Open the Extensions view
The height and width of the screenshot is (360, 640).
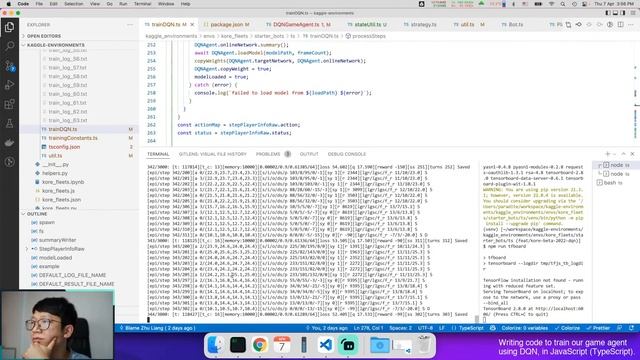pyautogui.click(x=9, y=104)
